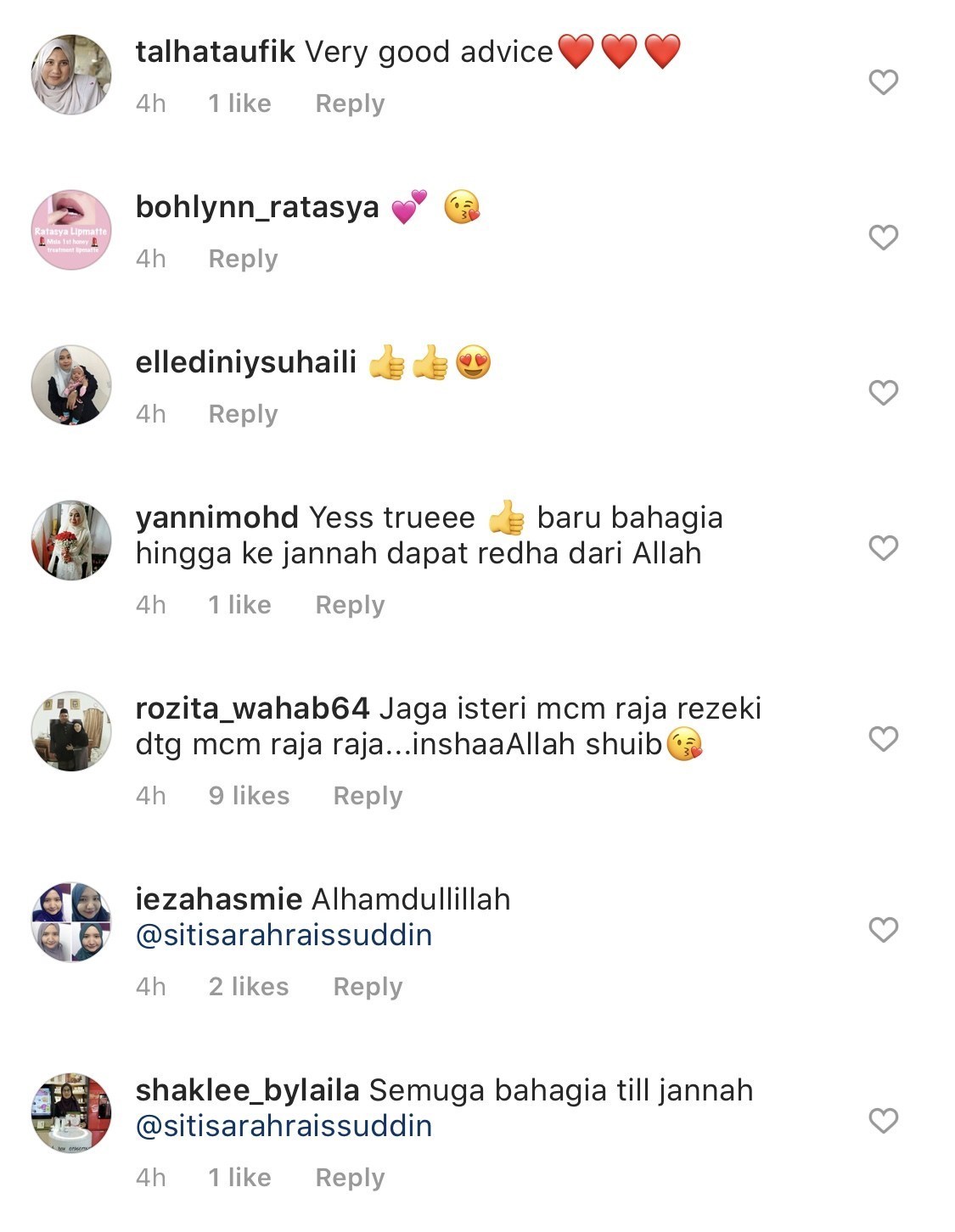Viewport: 955px width, 1232px height.
Task: Open ellediniysuhaili's username profile link
Action: pyautogui.click(x=246, y=363)
